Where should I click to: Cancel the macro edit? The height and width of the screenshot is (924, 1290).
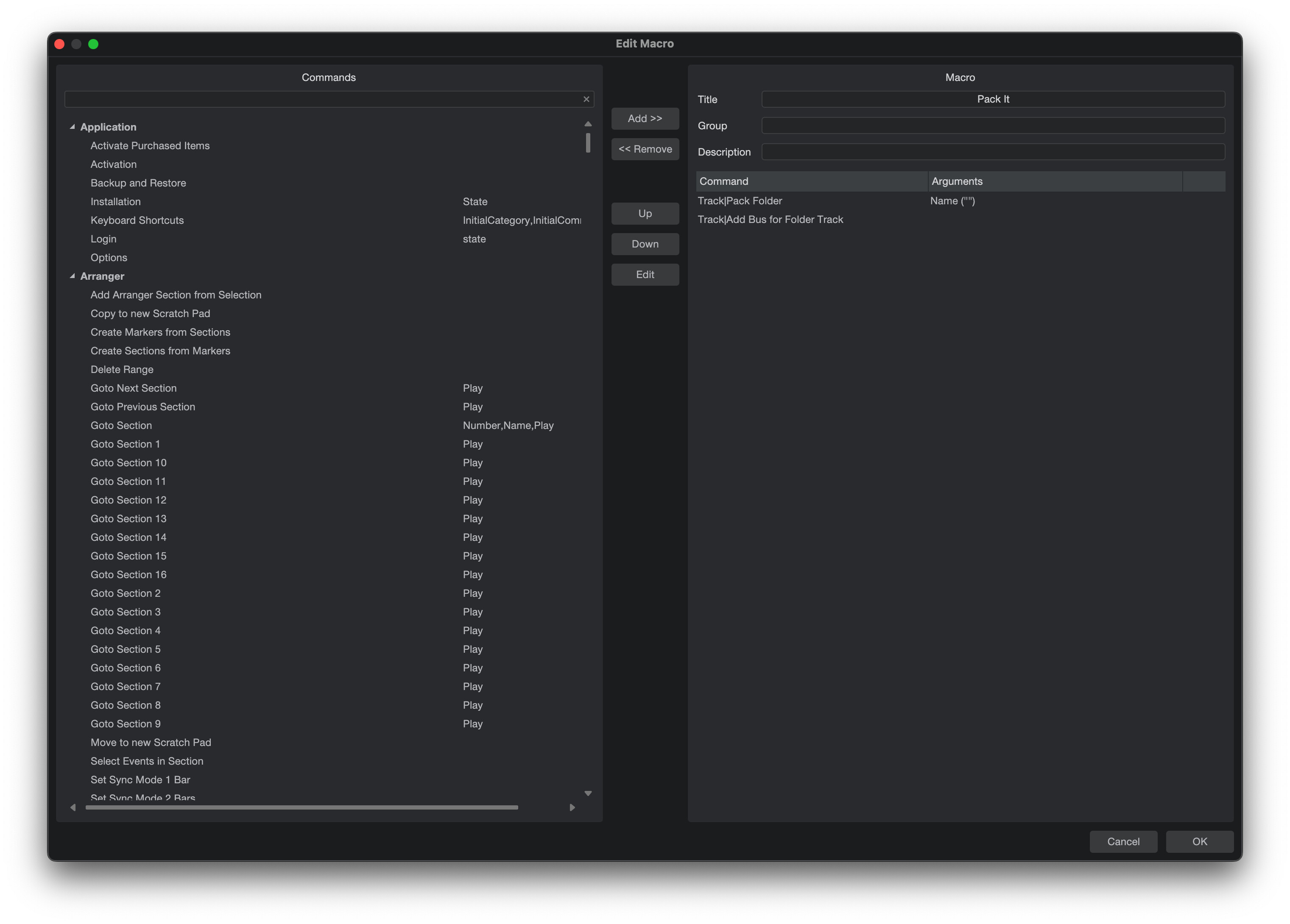click(x=1123, y=841)
